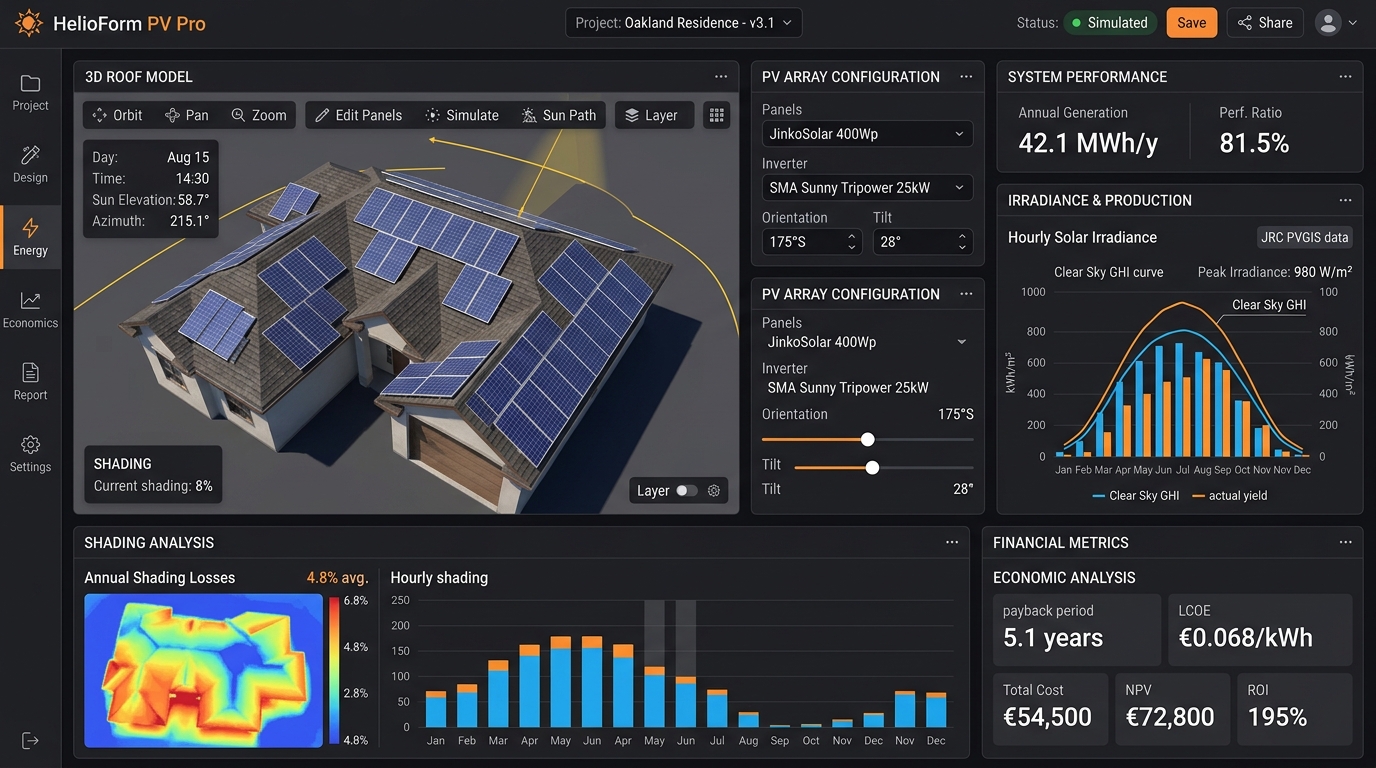Click the JRC PVGIS data button
This screenshot has height=768, width=1376.
coord(1305,237)
